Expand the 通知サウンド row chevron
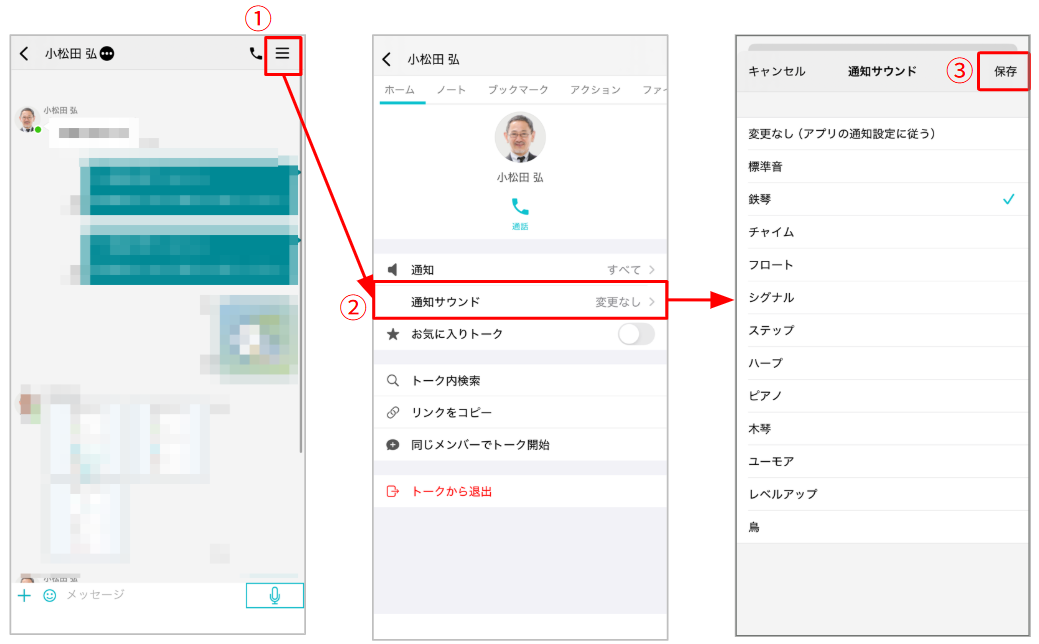The width and height of the screenshot is (1039, 644). (x=652, y=301)
